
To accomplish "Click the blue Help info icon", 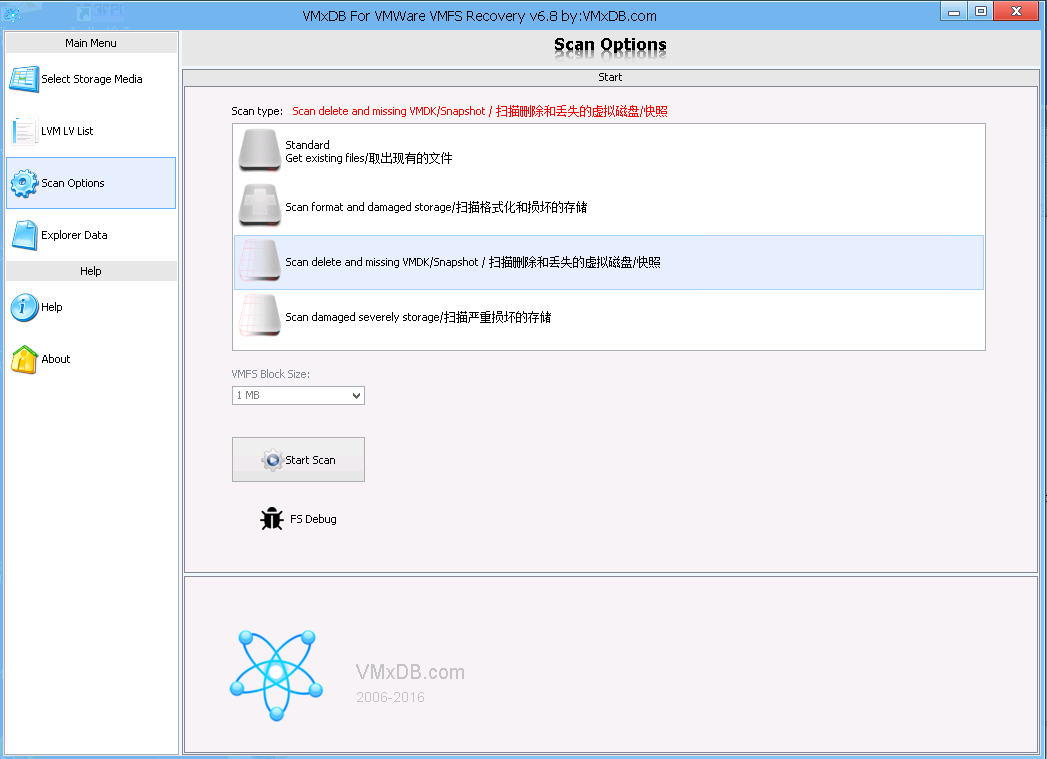I will coord(24,307).
